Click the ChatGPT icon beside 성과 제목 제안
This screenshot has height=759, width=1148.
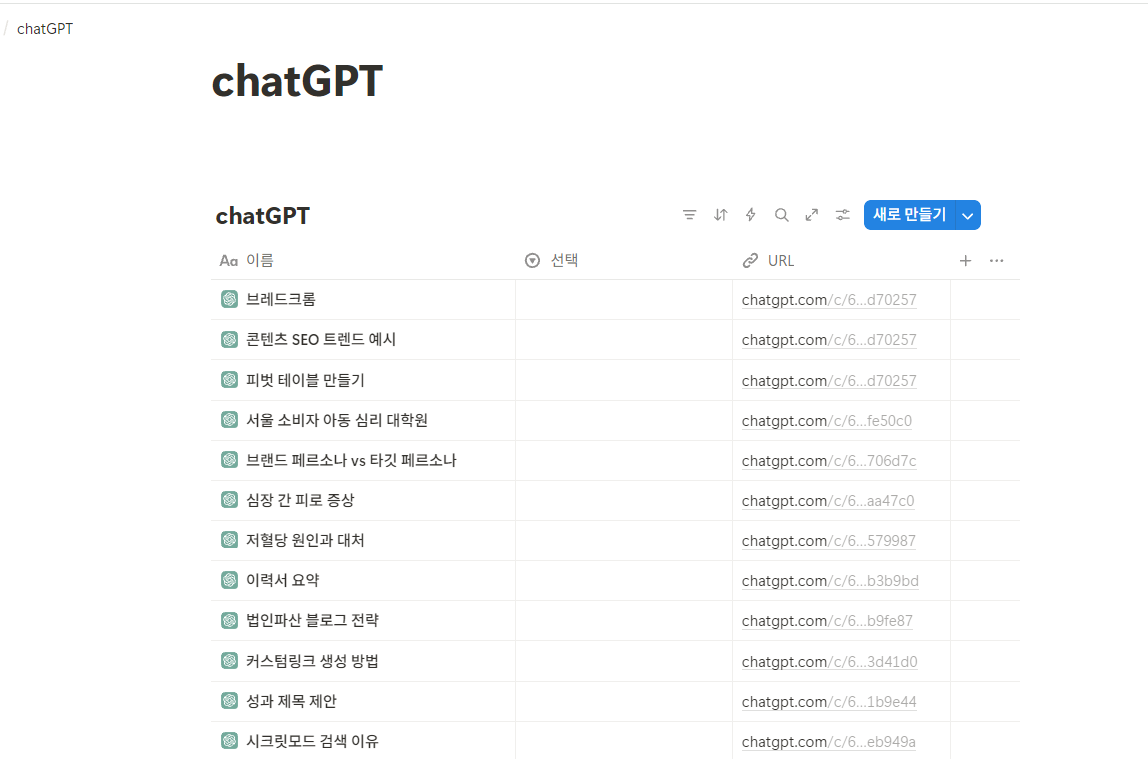(230, 700)
